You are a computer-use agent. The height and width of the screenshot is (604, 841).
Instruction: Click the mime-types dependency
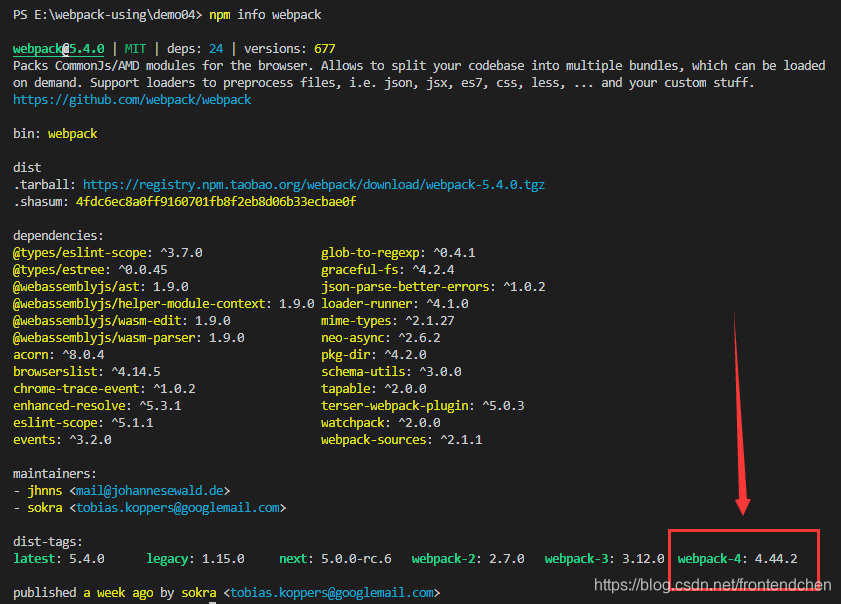(388, 321)
